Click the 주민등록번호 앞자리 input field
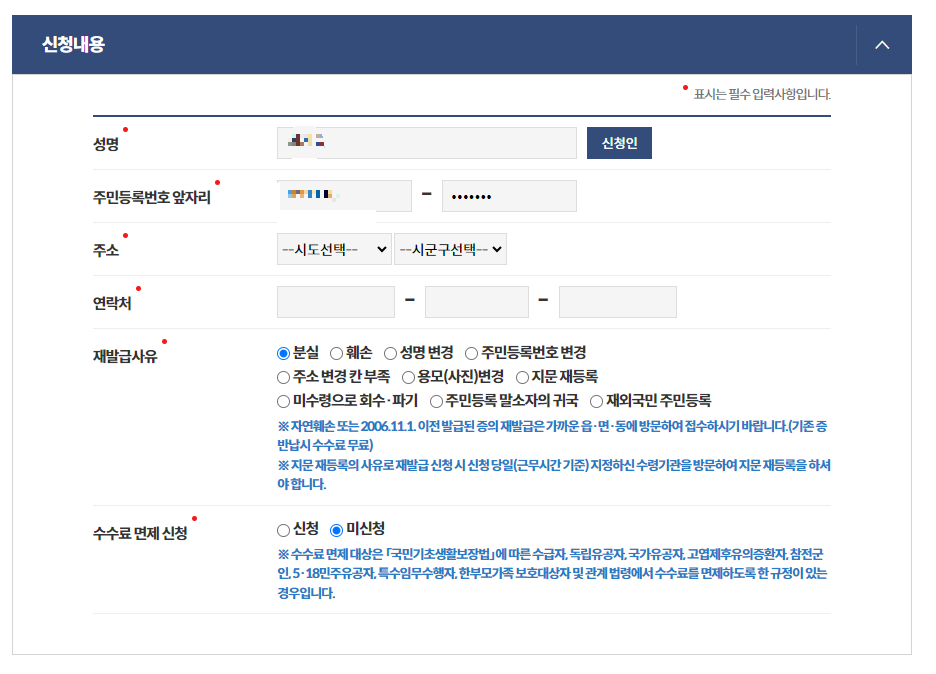 (x=344, y=196)
